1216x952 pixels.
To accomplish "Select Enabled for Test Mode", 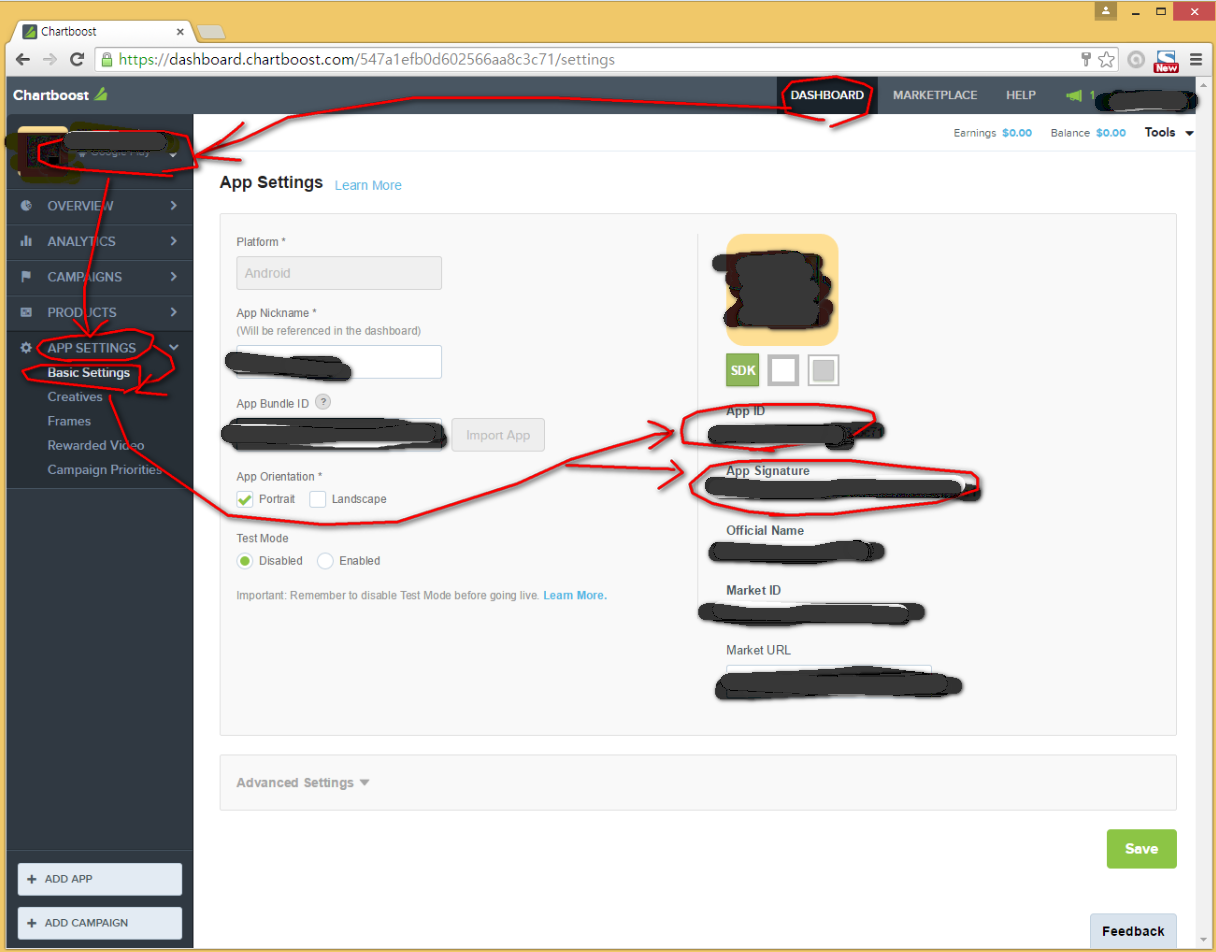I will click(325, 561).
